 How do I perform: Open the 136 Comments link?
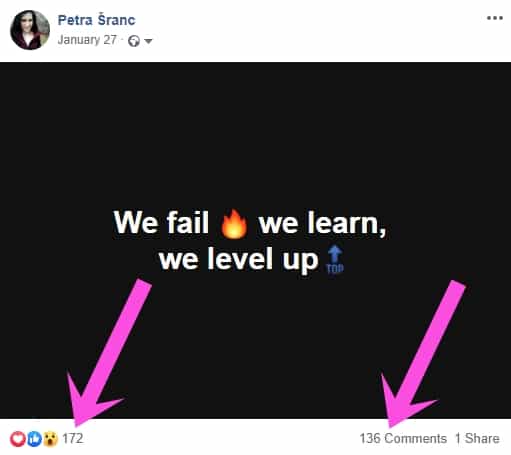click(x=403, y=438)
